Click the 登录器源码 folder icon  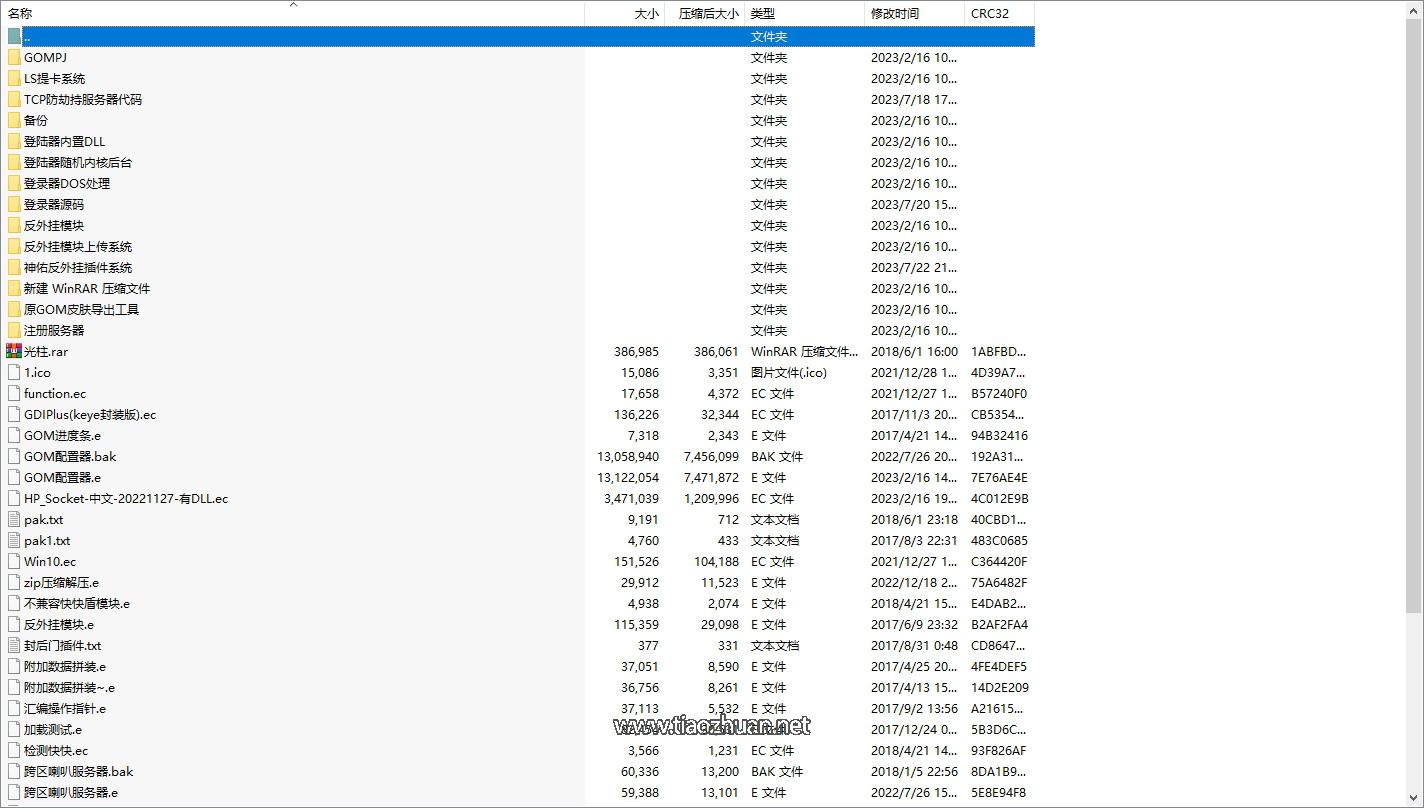coord(14,204)
